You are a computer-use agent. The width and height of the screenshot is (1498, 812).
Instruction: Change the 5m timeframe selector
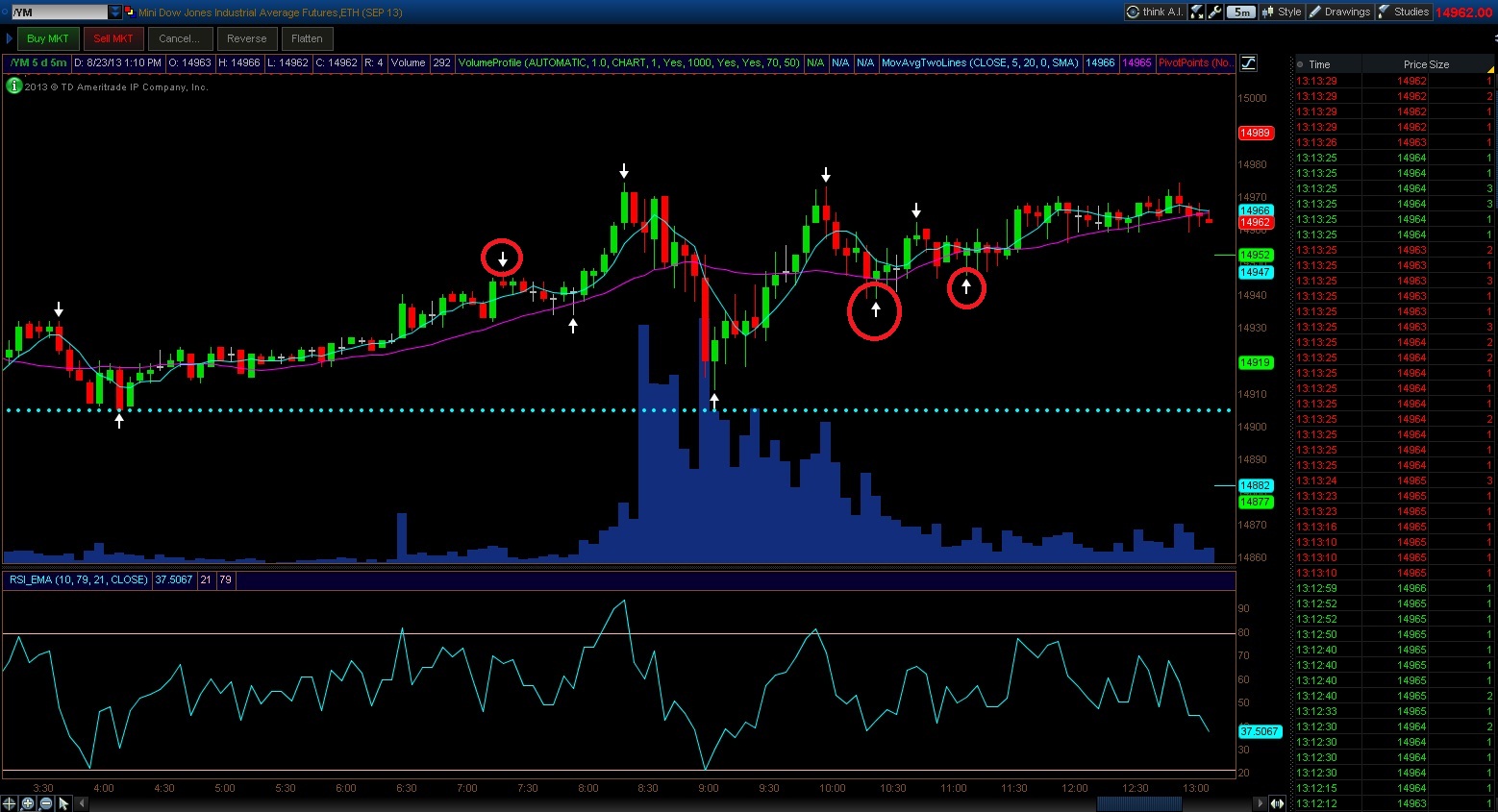coord(1242,12)
